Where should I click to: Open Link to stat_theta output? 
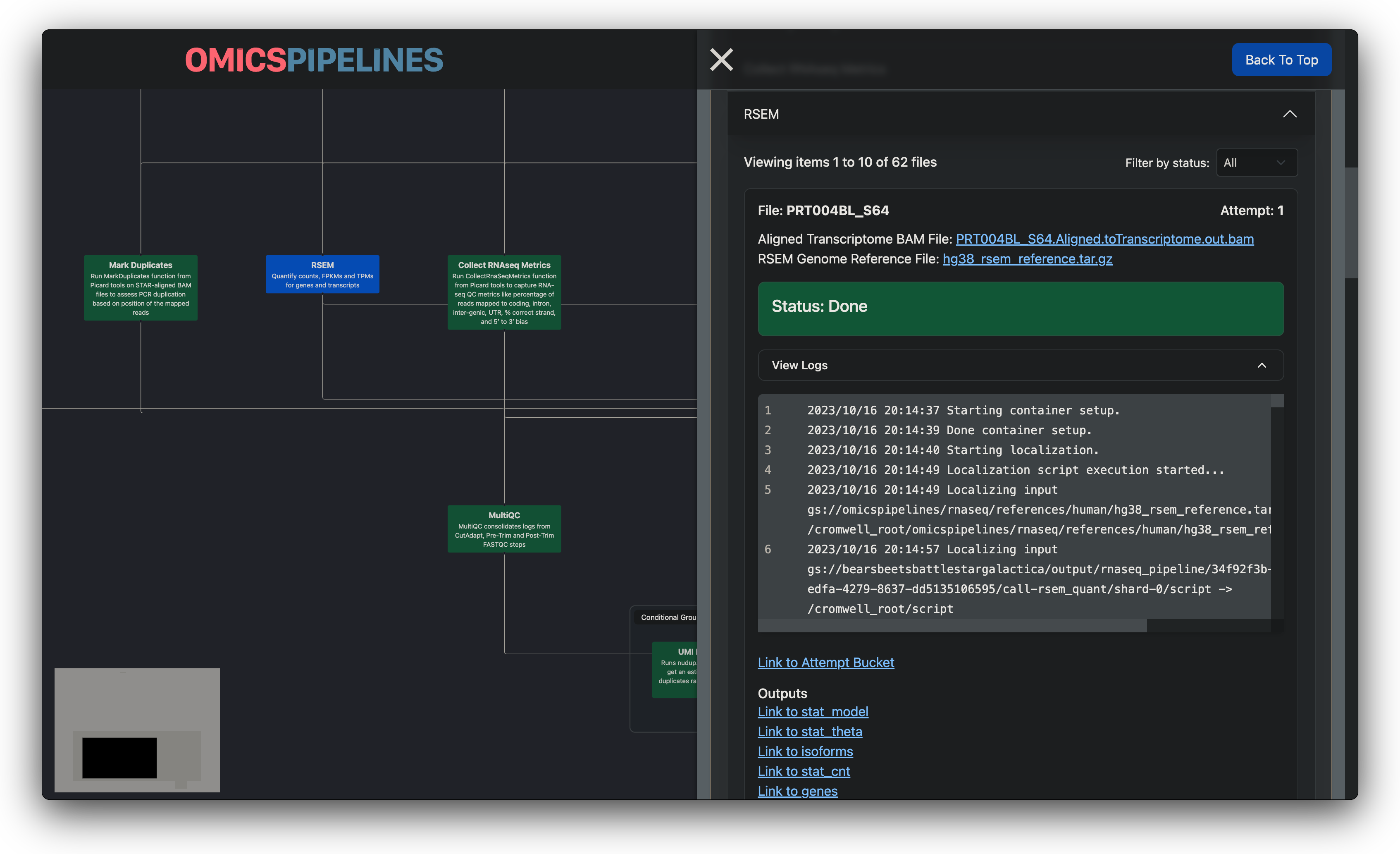[810, 732]
